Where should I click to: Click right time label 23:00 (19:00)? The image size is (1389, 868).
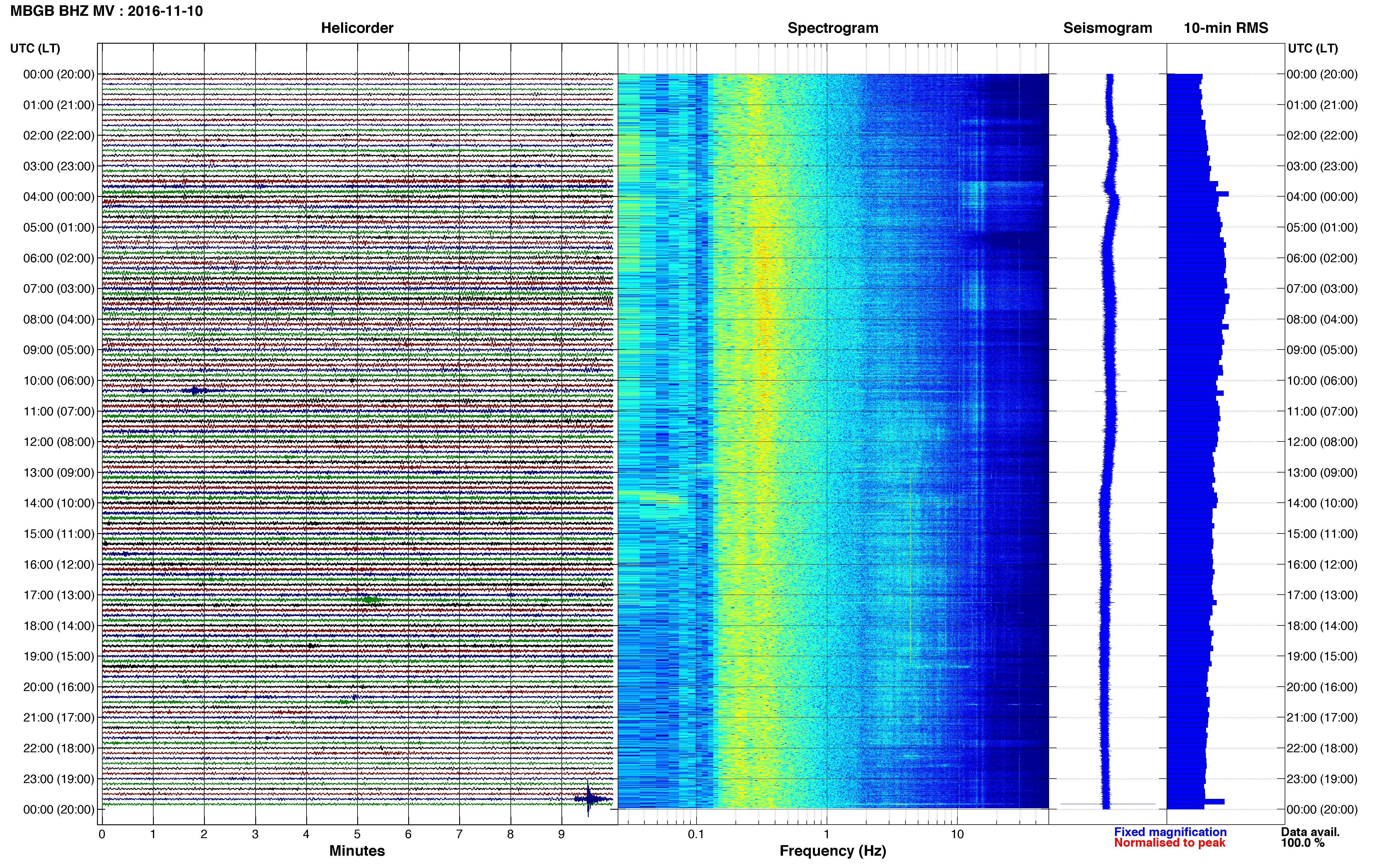point(1322,779)
